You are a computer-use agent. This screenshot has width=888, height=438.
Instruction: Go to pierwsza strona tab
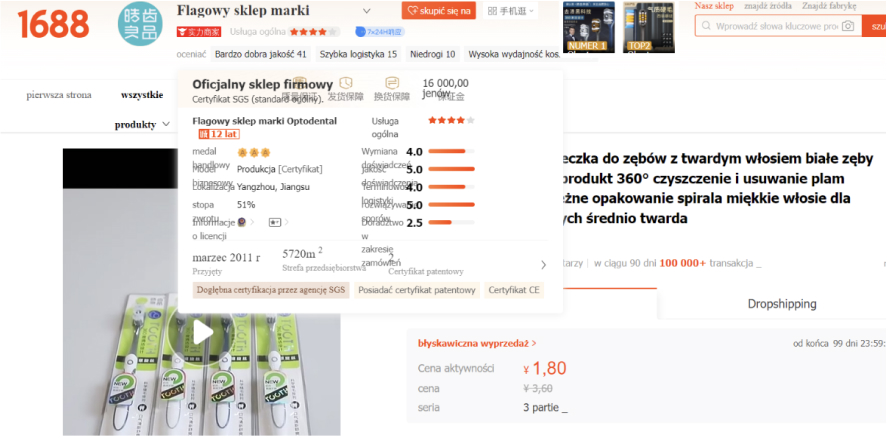tap(59, 95)
